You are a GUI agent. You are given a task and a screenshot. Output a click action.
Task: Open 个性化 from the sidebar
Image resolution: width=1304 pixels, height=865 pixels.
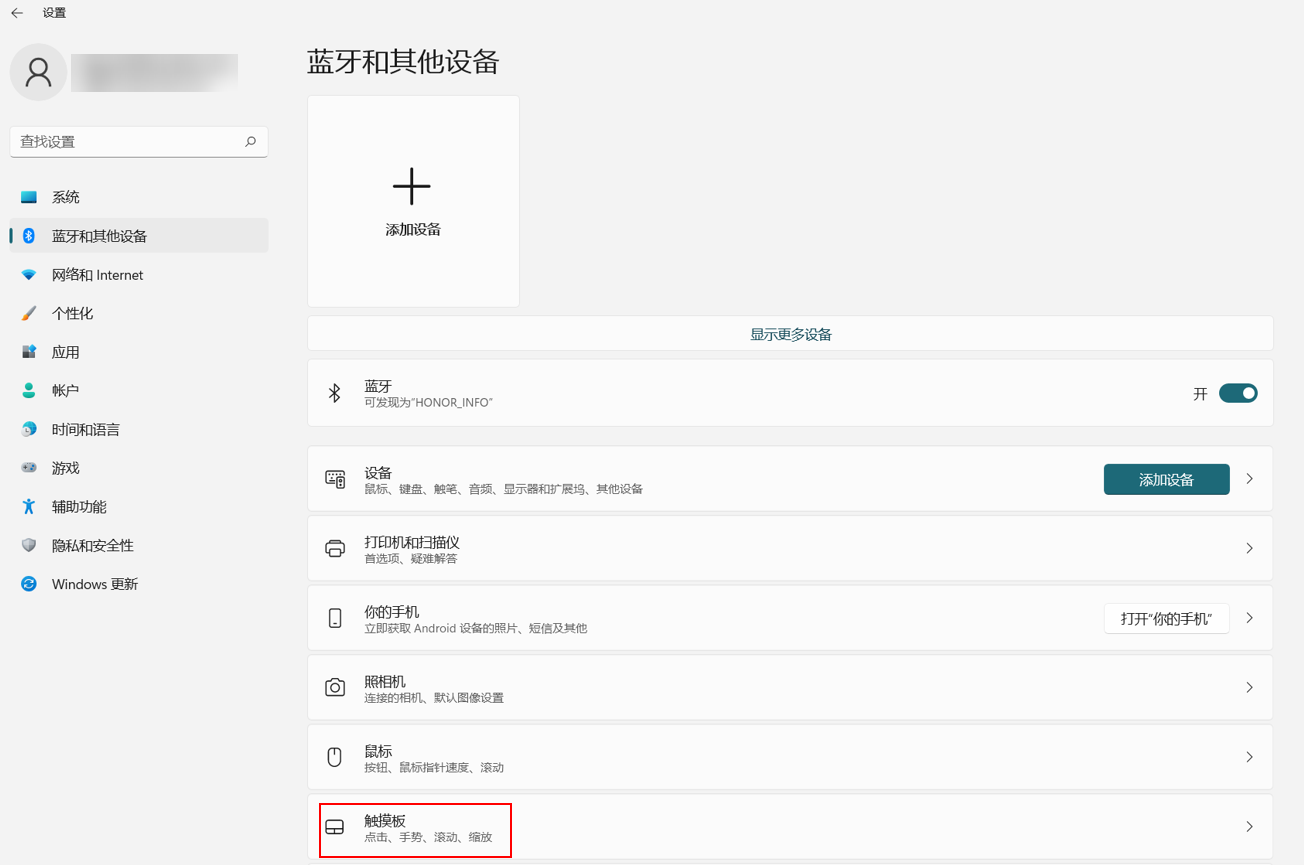72,313
